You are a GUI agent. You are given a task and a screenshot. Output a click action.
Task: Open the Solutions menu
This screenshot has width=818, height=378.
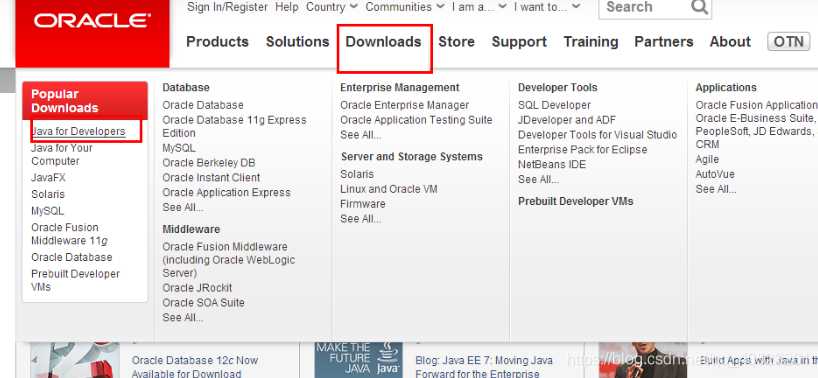coord(297,42)
